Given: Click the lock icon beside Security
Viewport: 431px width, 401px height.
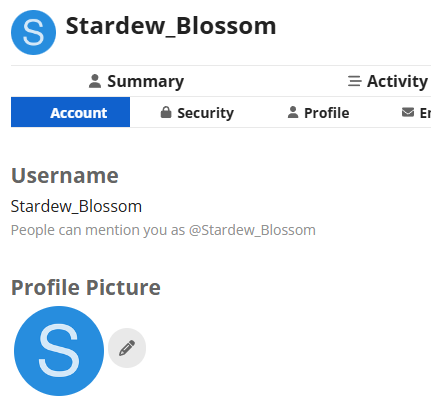Looking at the screenshot, I should 166,112.
